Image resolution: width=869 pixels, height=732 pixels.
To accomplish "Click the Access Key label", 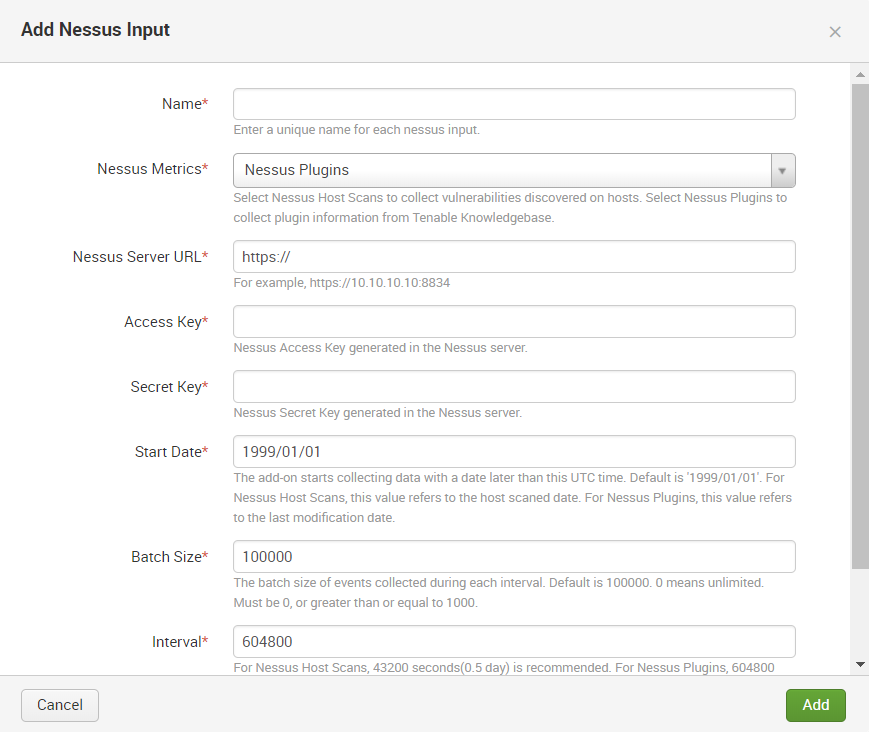I will point(166,321).
